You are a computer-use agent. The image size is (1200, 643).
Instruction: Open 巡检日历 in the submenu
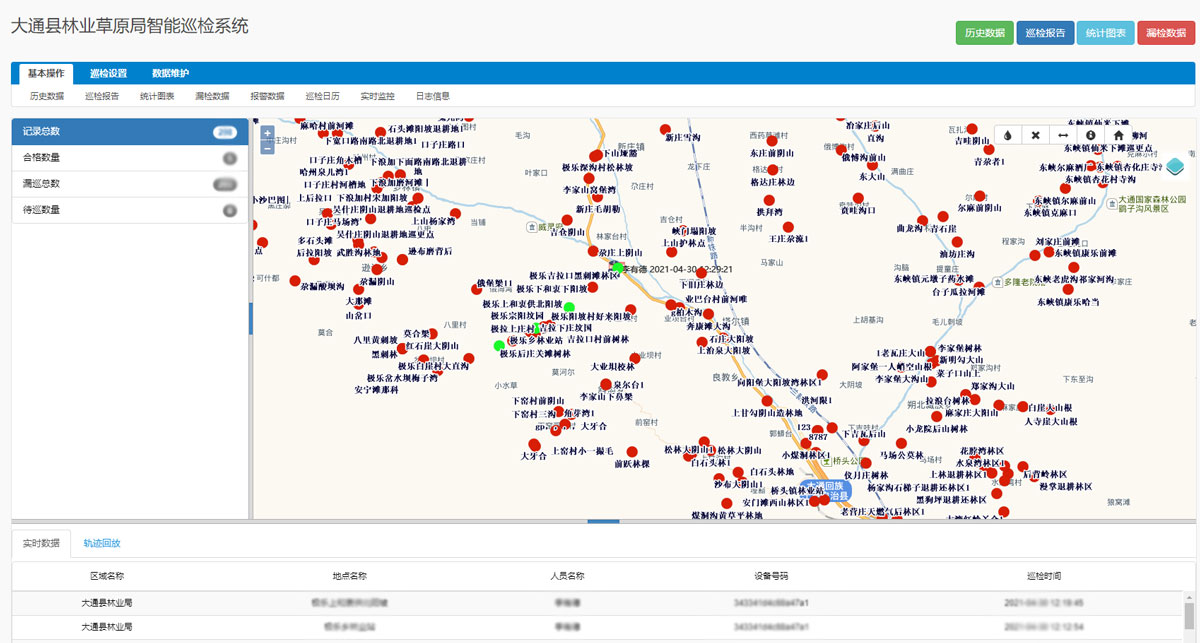tap(322, 96)
